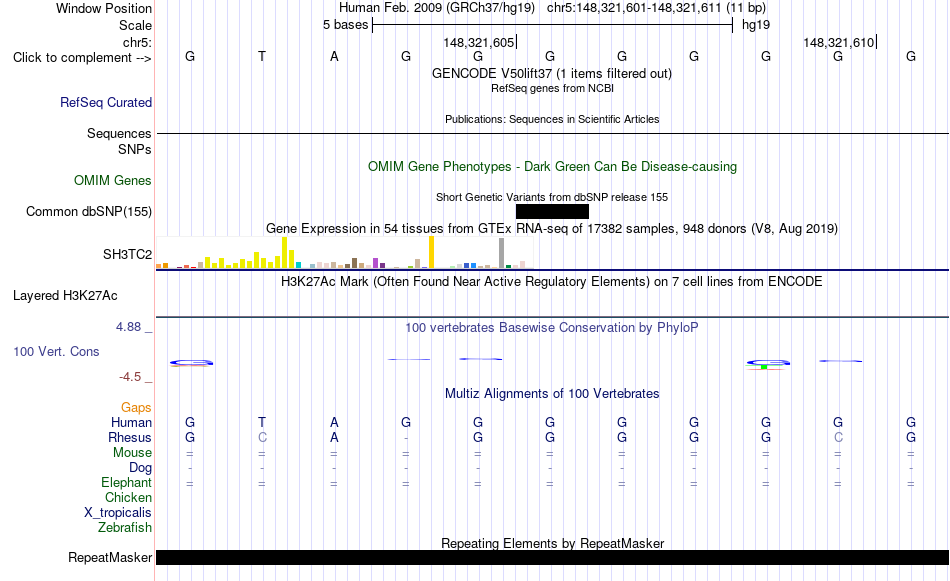Click the 148,321,610 position marker
This screenshot has width=950, height=581.
pos(839,42)
